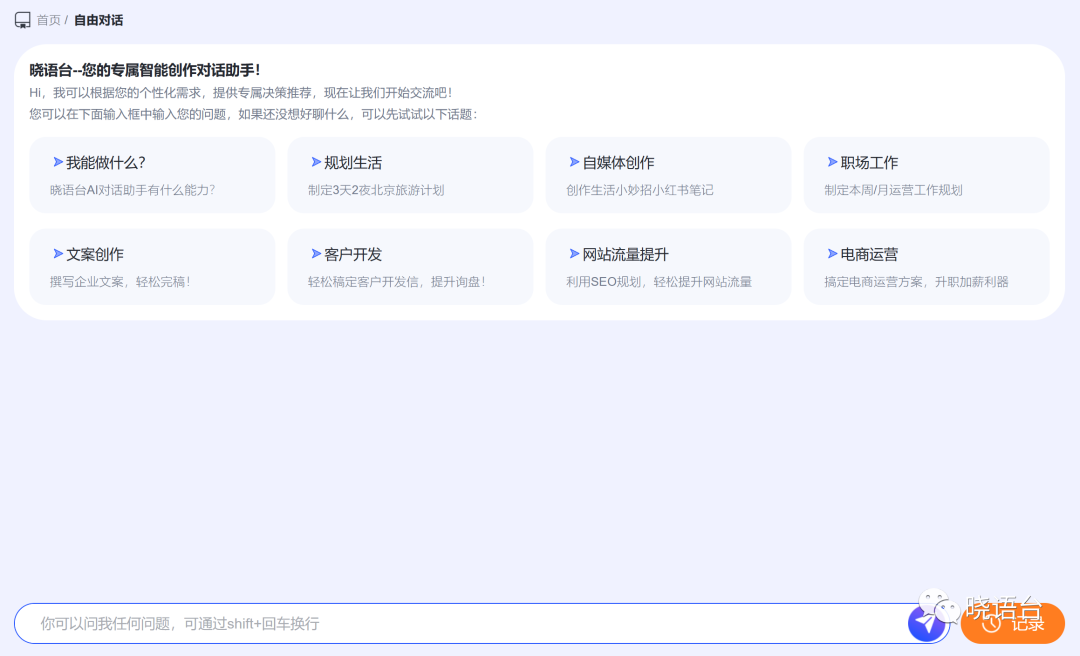Click the arrow icon on 网站流量提升 card

574,253
